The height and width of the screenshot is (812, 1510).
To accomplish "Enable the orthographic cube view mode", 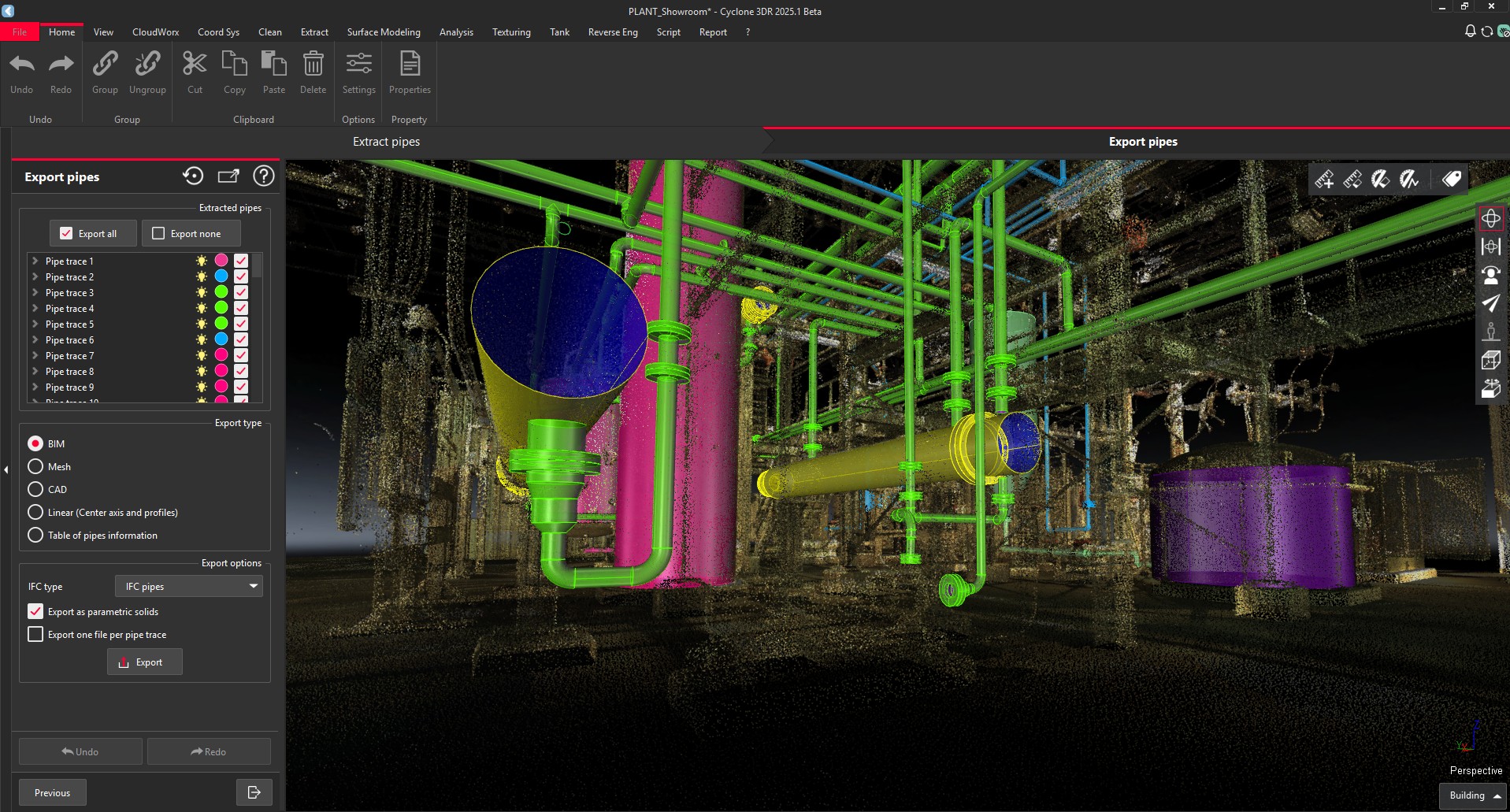I will click(x=1491, y=362).
